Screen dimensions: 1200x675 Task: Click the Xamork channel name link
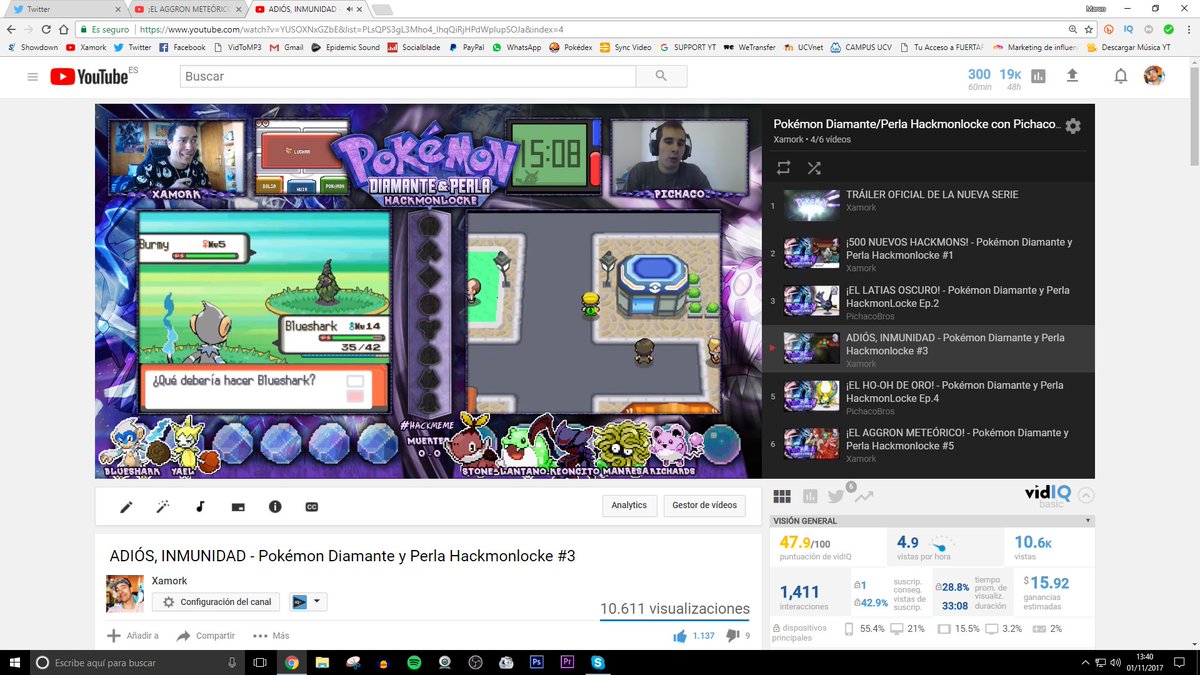tap(169, 581)
